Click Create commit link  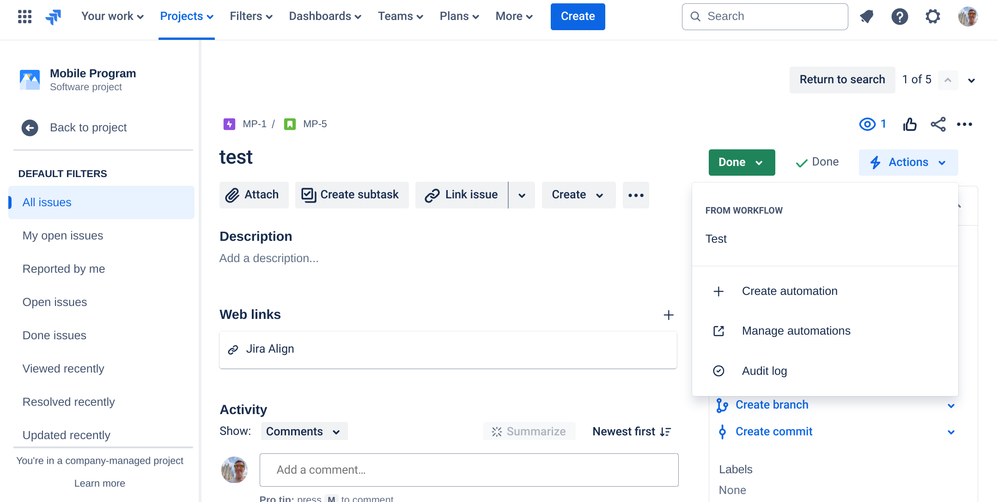pyautogui.click(x=773, y=431)
